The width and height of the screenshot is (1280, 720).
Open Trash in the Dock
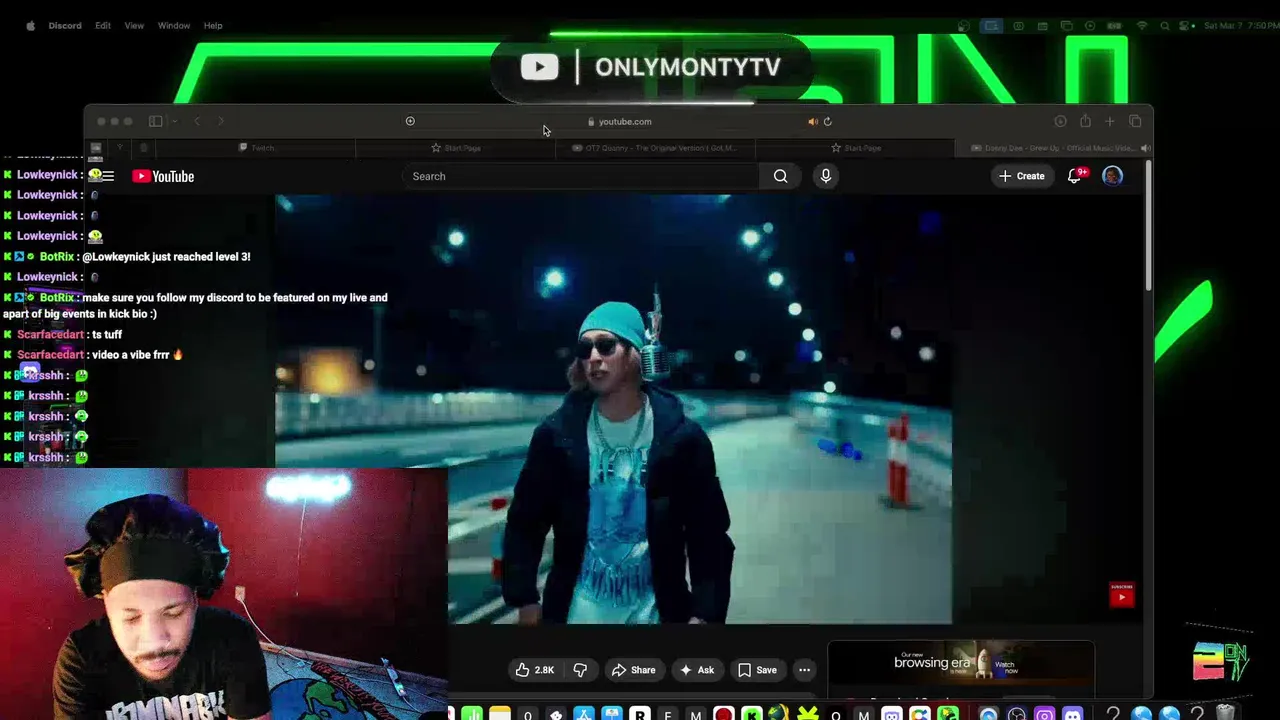1226,714
